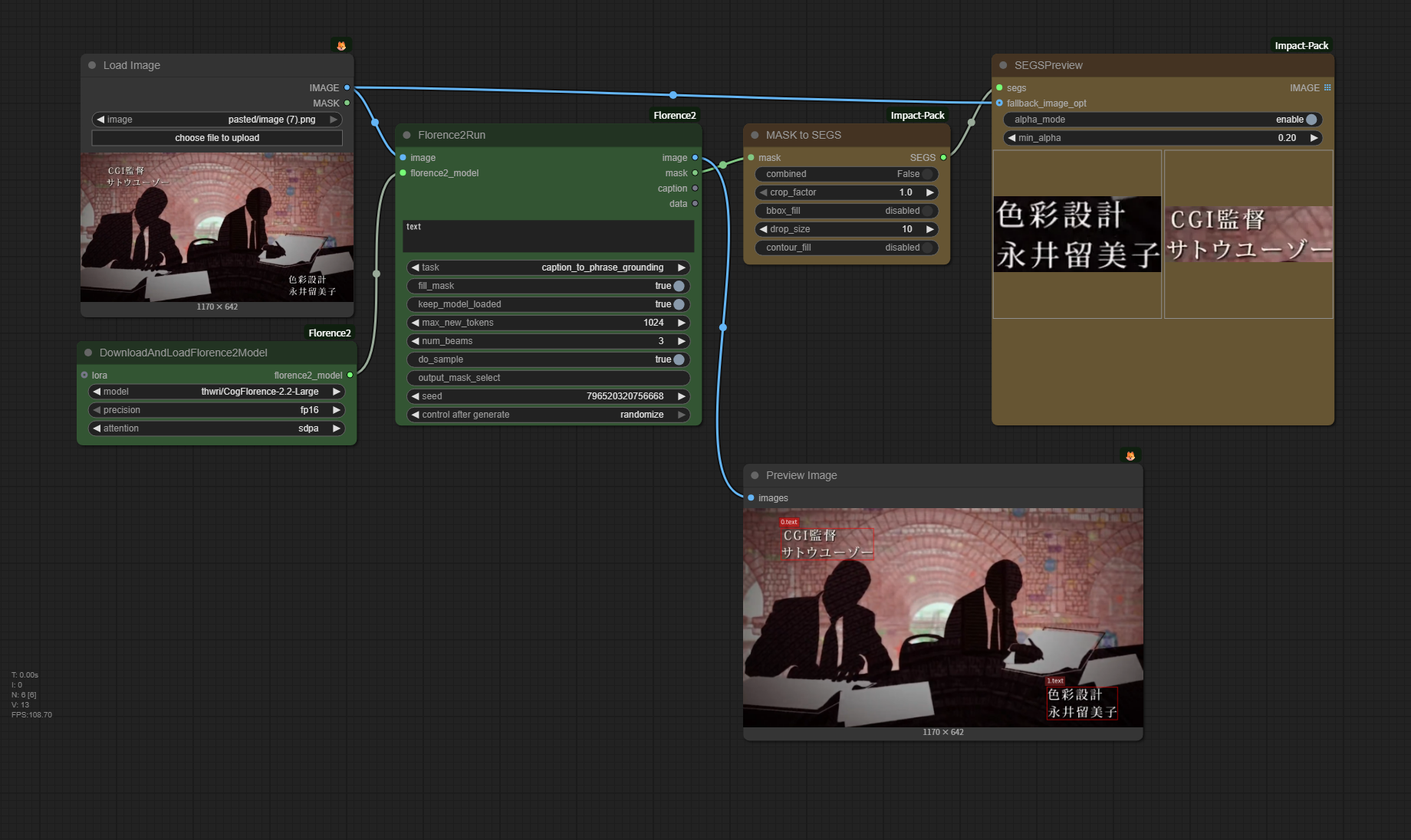Toggle alpha_mode in SEGSPreview

click(1163, 120)
